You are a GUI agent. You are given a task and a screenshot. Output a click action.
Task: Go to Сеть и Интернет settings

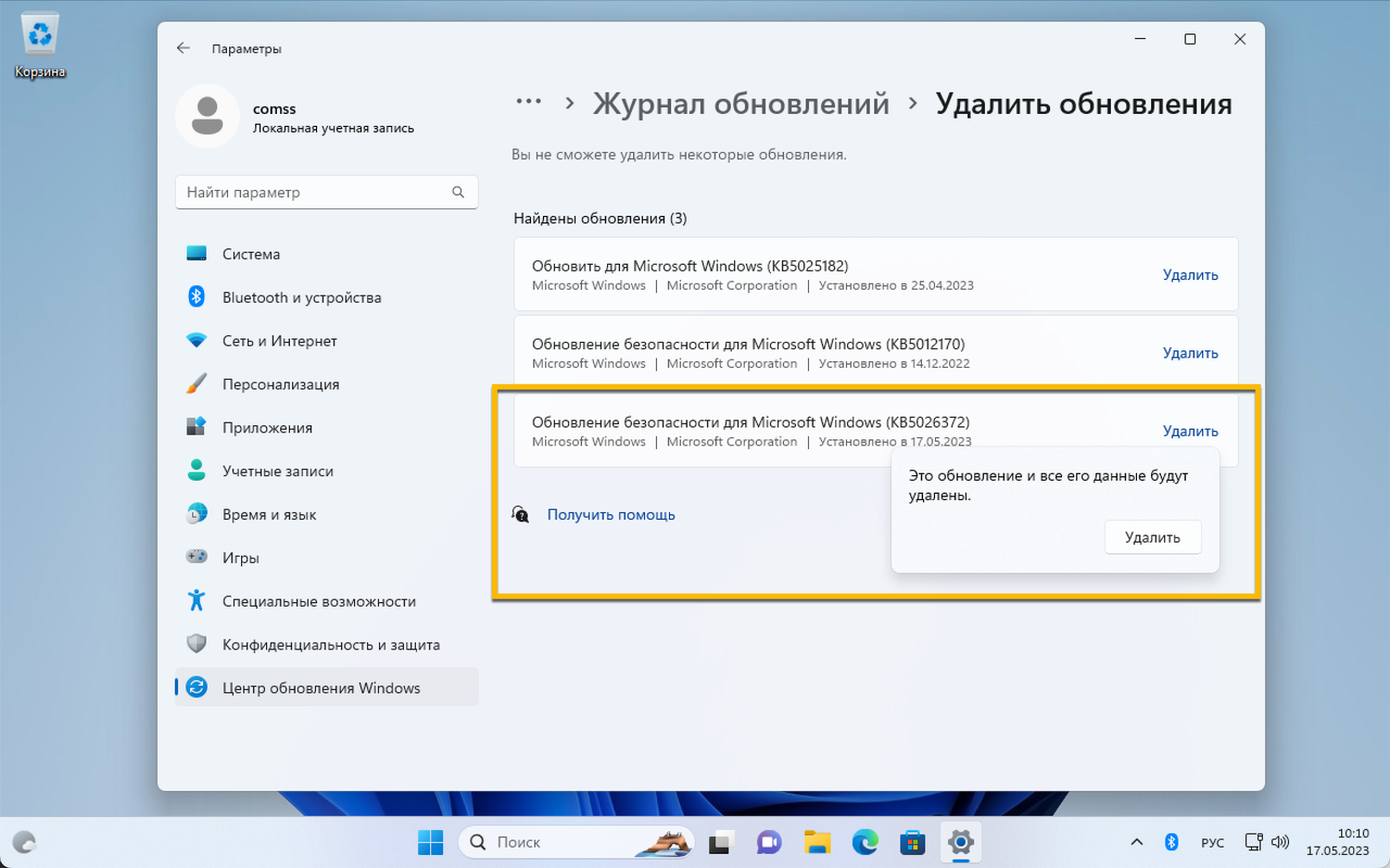(x=326, y=341)
